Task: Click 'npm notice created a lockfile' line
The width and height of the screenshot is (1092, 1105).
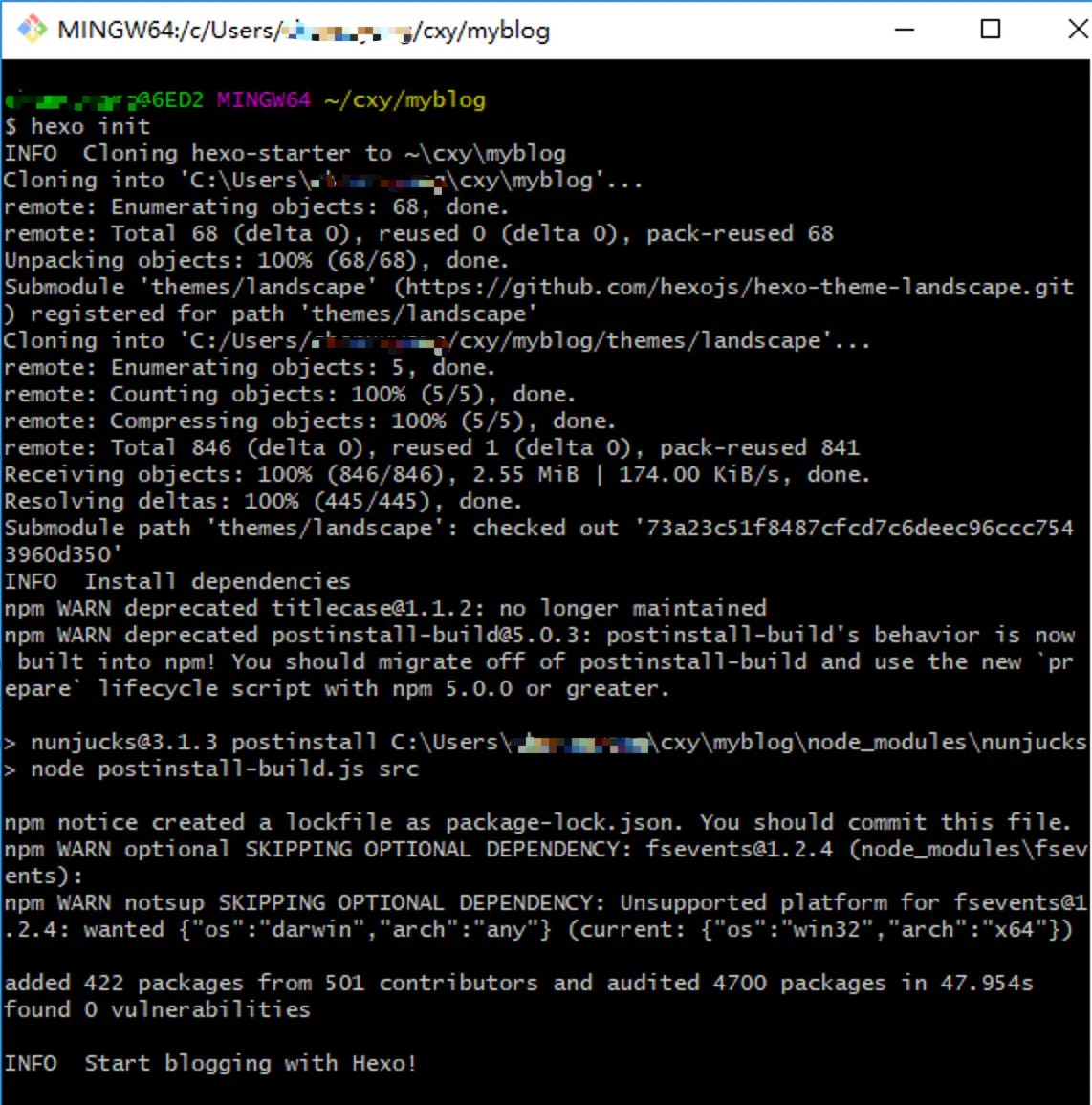Action: click(x=538, y=823)
